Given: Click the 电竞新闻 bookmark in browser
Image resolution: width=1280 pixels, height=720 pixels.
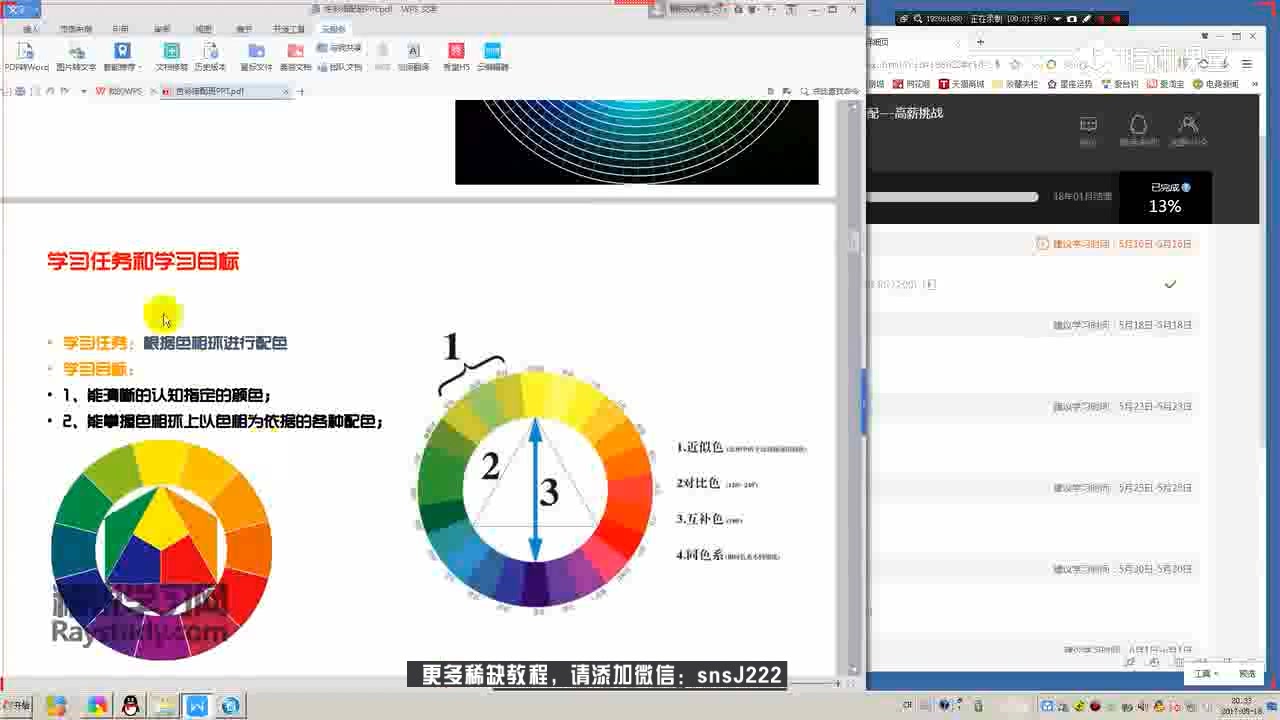Looking at the screenshot, I should 1216,84.
